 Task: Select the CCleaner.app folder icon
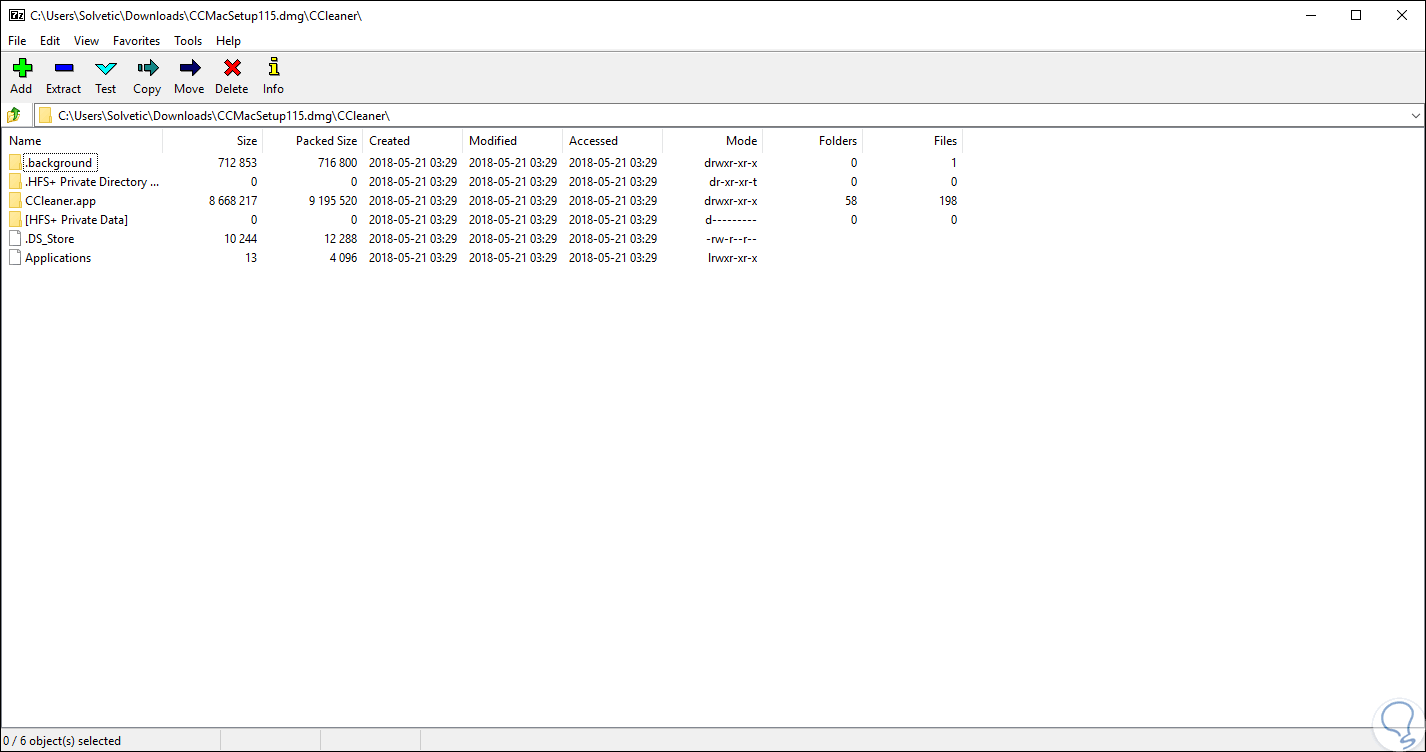pyautogui.click(x=15, y=201)
